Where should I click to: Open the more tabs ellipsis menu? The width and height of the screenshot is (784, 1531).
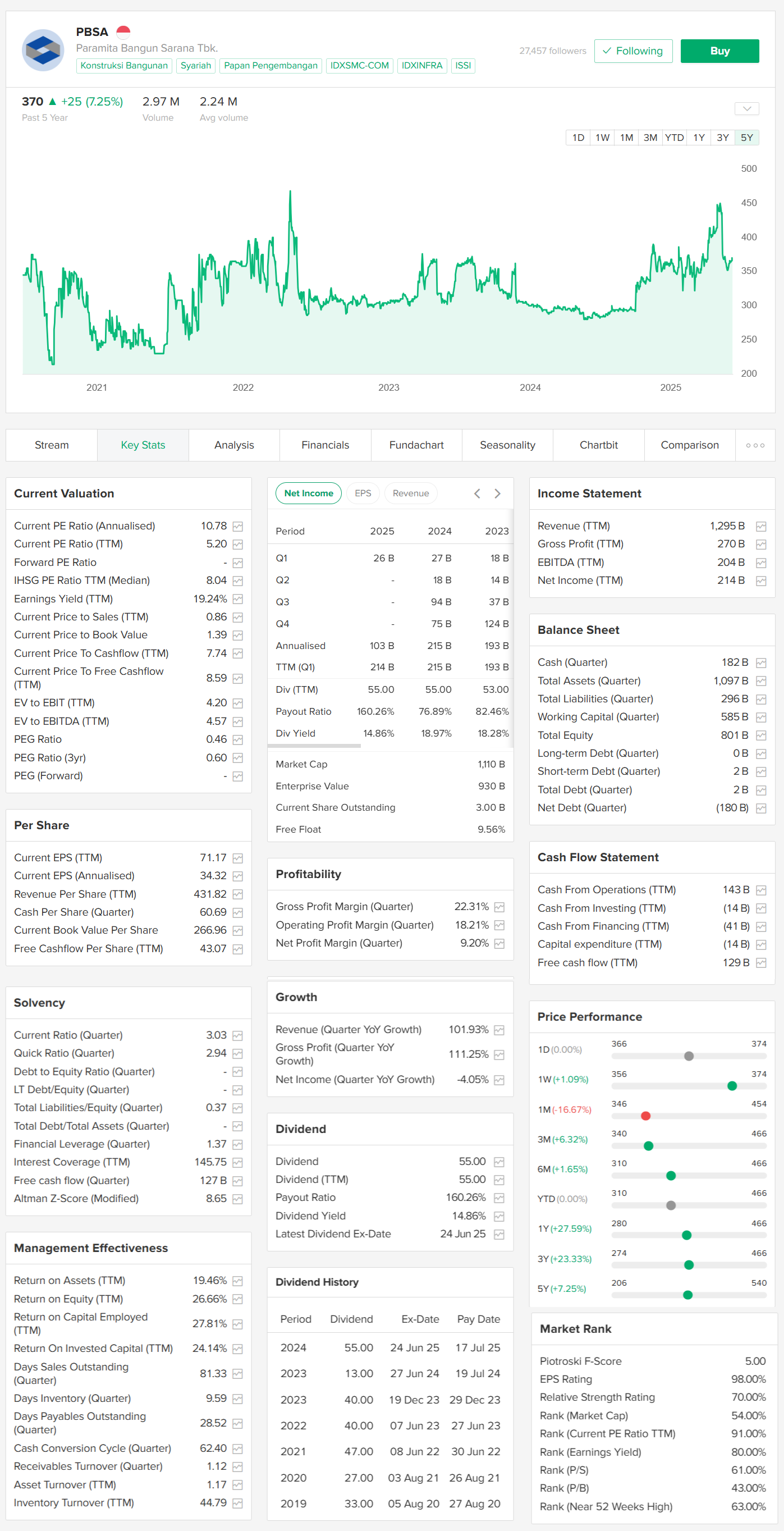pos(755,445)
